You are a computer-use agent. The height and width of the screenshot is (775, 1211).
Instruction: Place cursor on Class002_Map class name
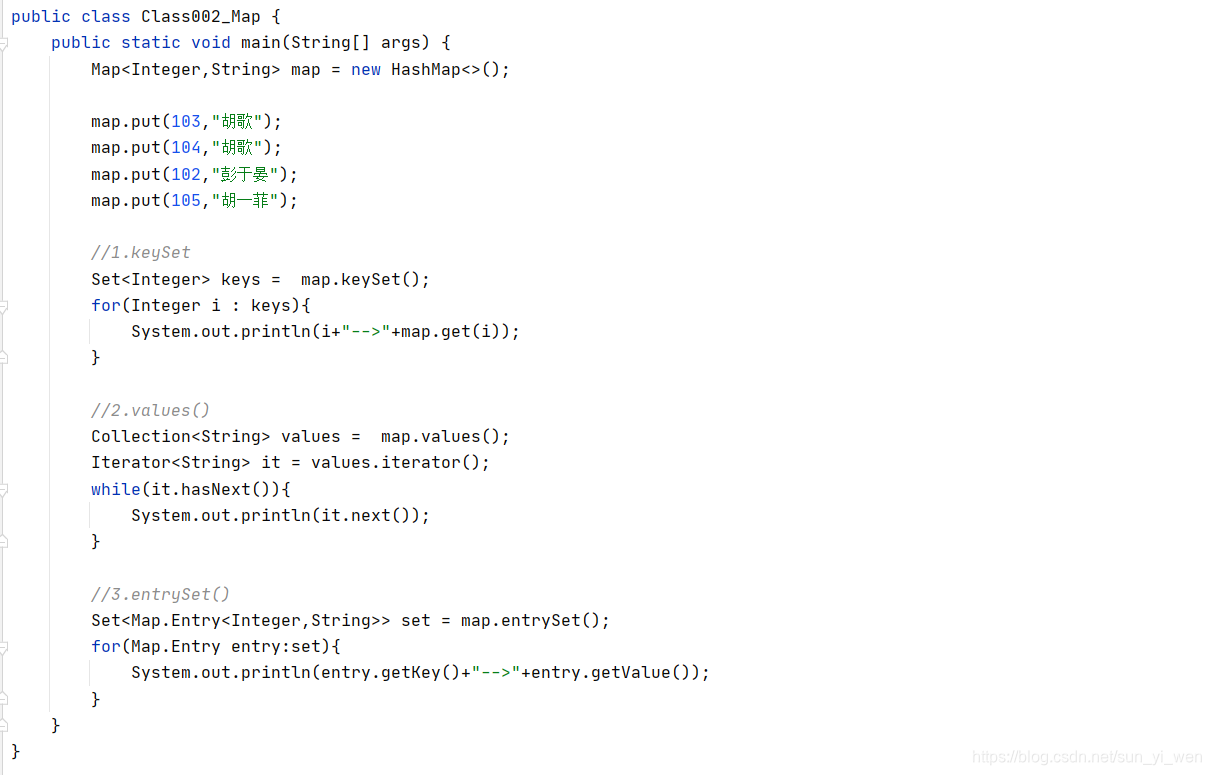200,17
